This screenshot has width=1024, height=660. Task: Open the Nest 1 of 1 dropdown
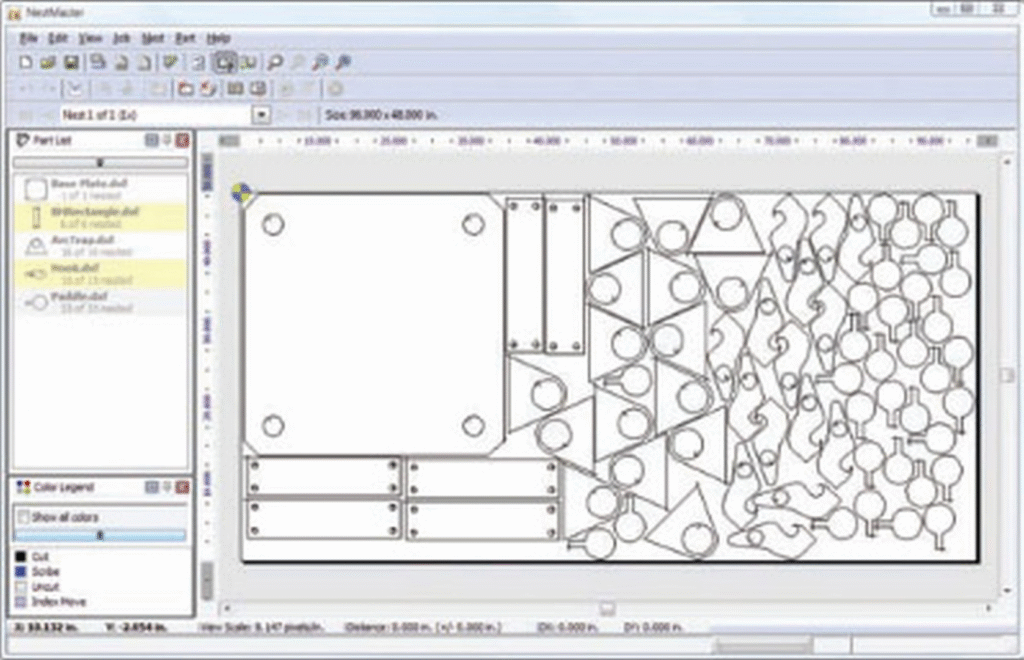coord(261,115)
